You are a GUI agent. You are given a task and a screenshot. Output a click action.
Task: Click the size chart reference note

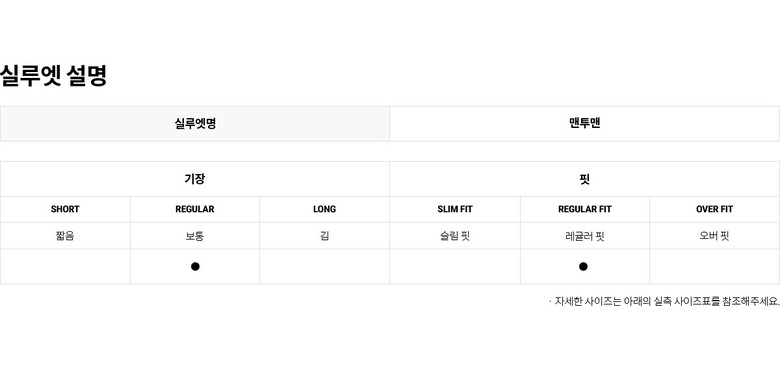click(x=665, y=301)
